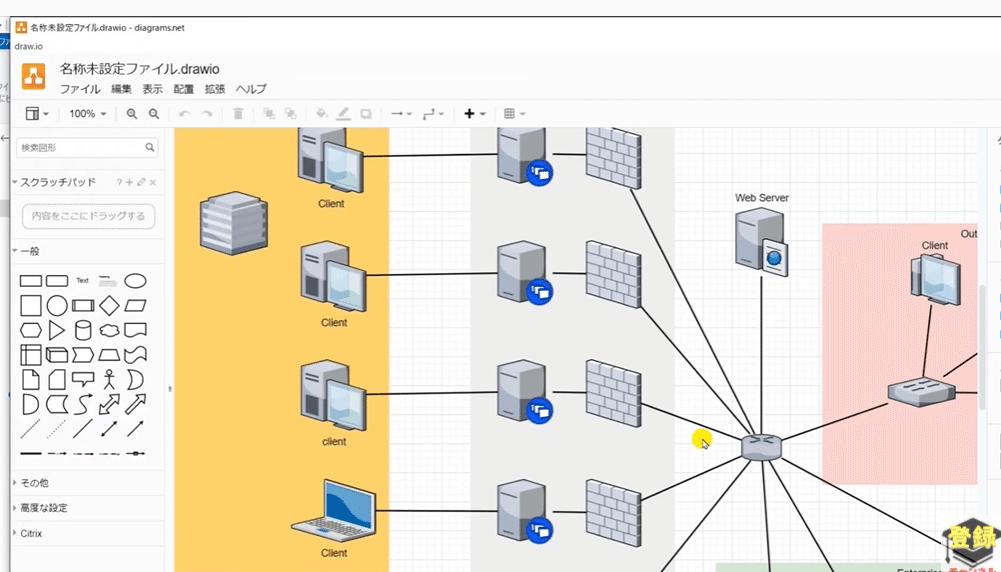Image resolution: width=1001 pixels, height=572 pixels.
Task: Open the table insert dropdown
Action: (x=514, y=114)
